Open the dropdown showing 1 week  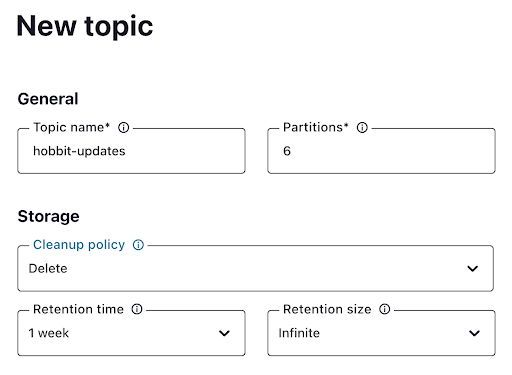click(131, 333)
